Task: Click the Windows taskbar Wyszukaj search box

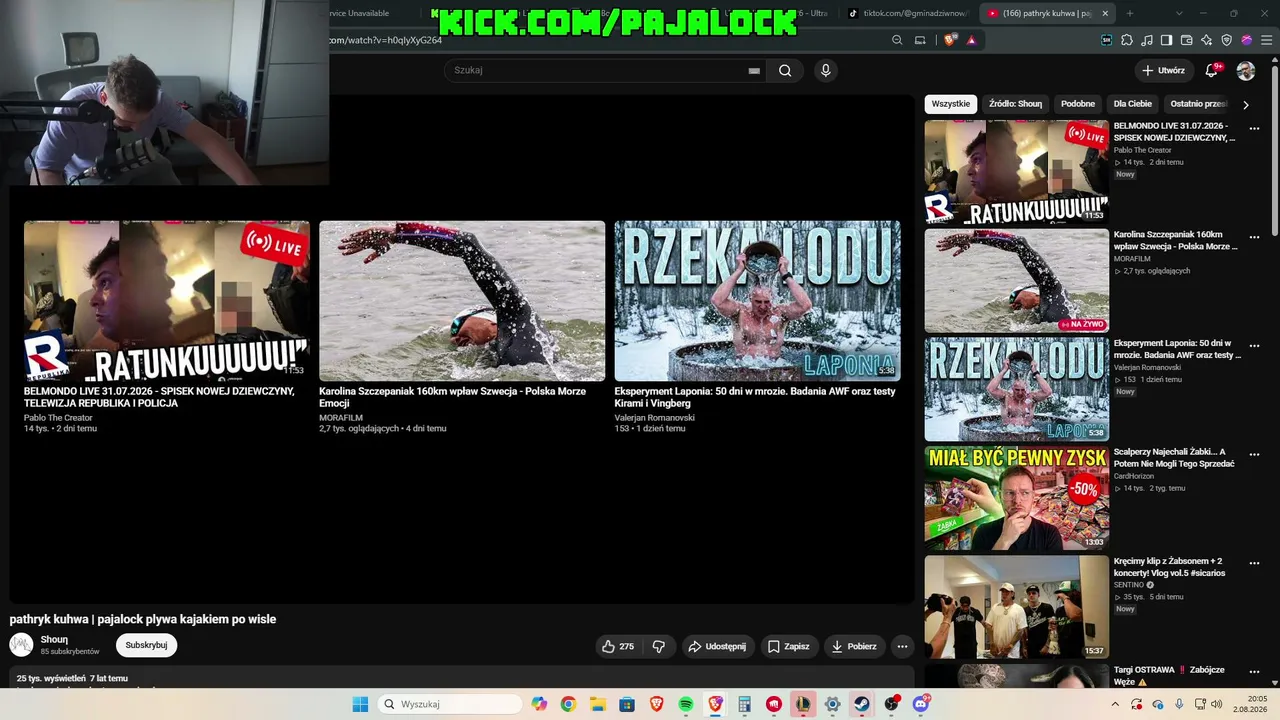Action: pos(450,704)
